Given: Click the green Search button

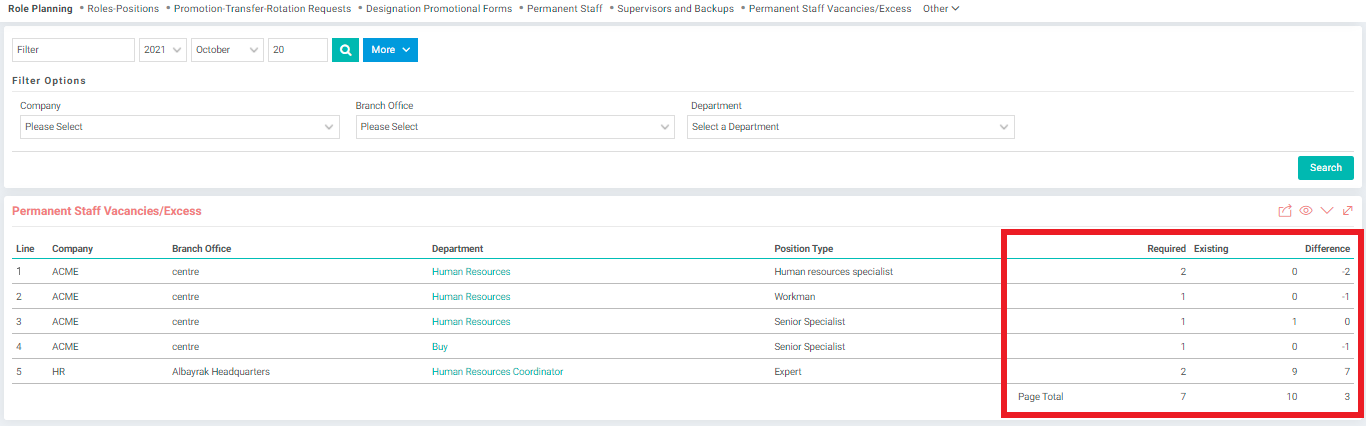Looking at the screenshot, I should point(1326,168).
